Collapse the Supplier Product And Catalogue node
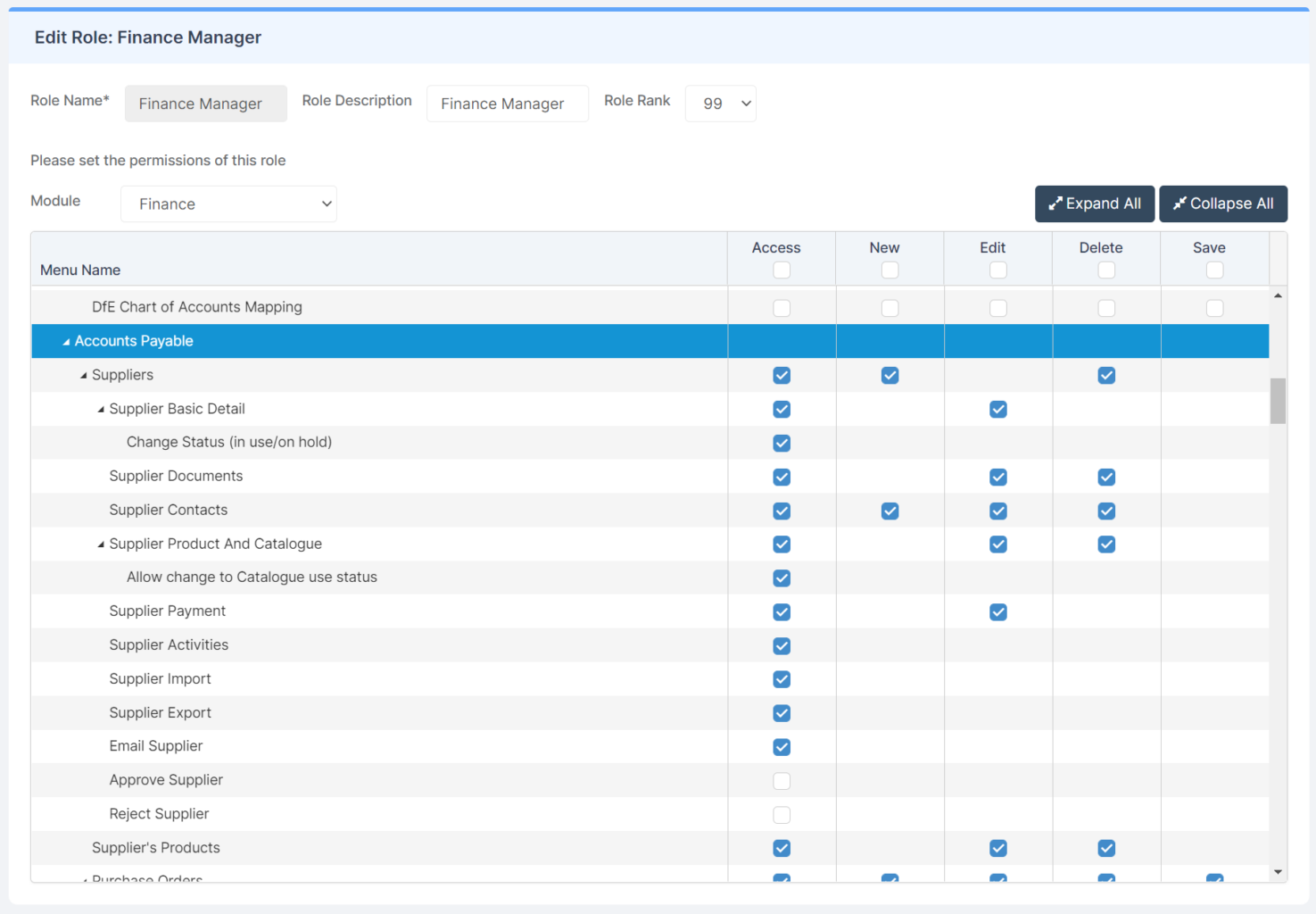 point(101,544)
